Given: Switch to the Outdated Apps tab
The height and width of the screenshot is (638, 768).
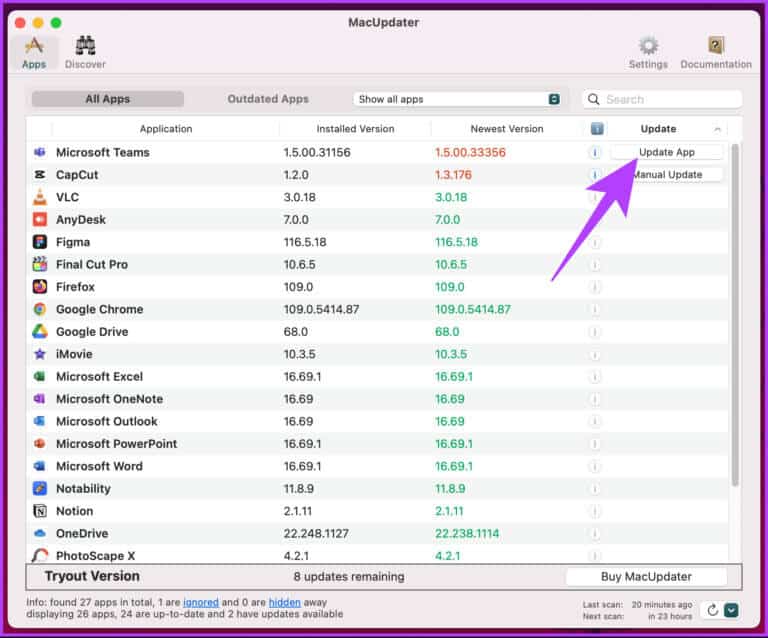Looking at the screenshot, I should click(268, 99).
